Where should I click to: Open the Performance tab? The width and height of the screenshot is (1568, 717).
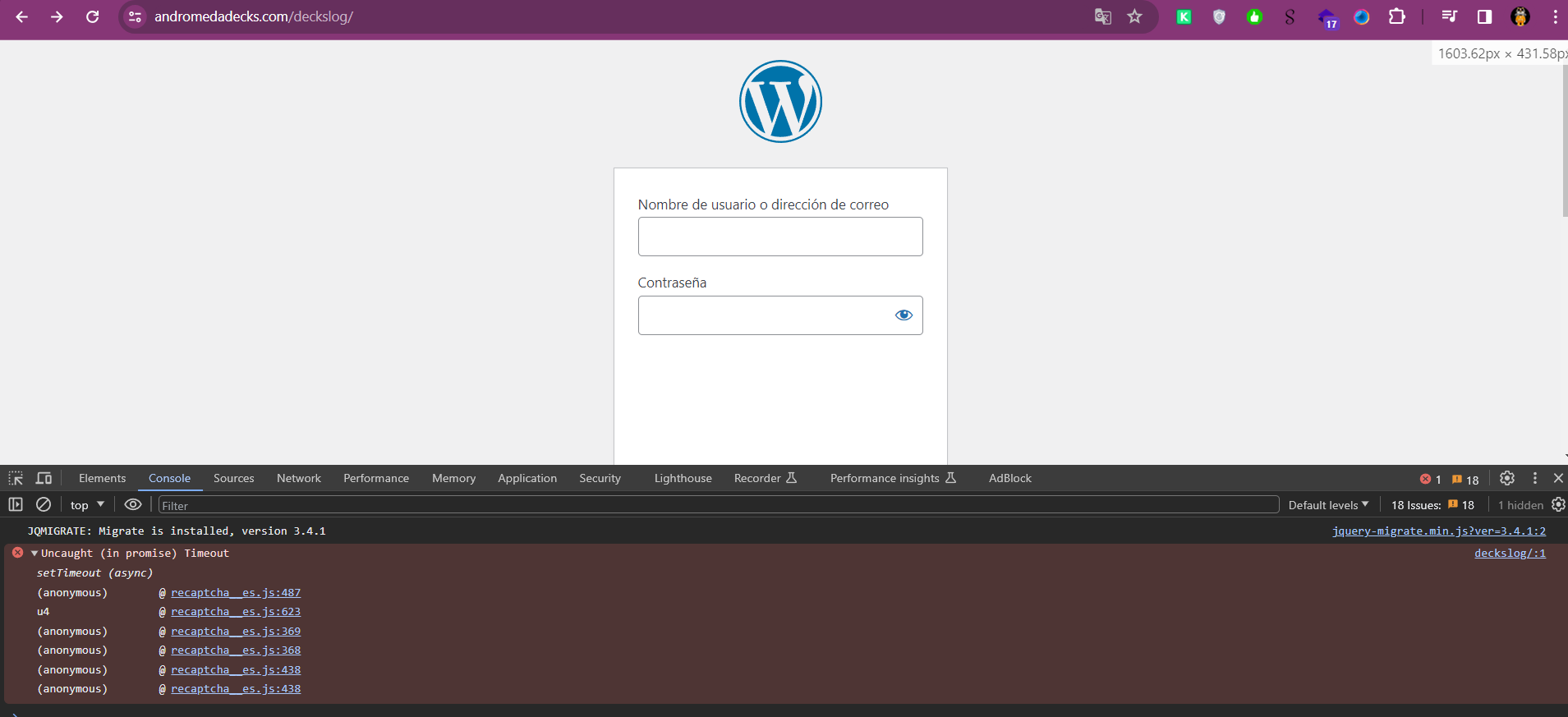[x=376, y=478]
